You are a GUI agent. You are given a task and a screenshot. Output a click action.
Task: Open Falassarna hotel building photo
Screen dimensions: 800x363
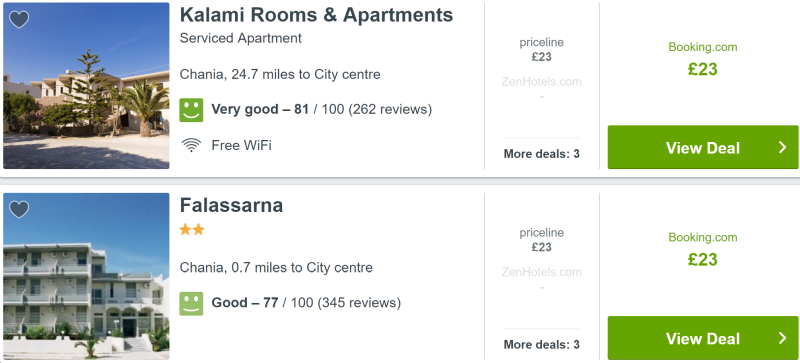coord(86,276)
